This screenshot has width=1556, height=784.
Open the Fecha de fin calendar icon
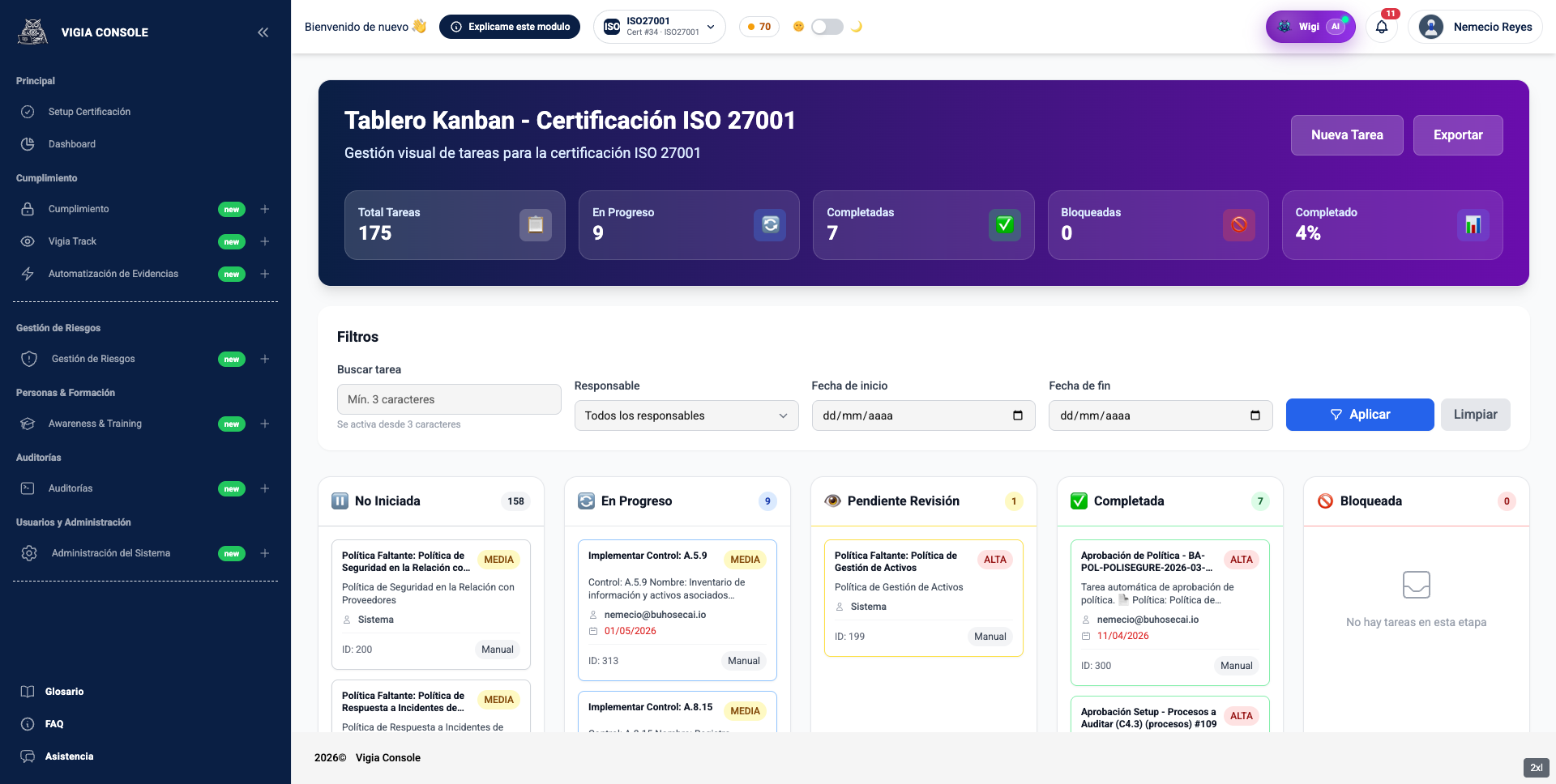click(x=1255, y=415)
